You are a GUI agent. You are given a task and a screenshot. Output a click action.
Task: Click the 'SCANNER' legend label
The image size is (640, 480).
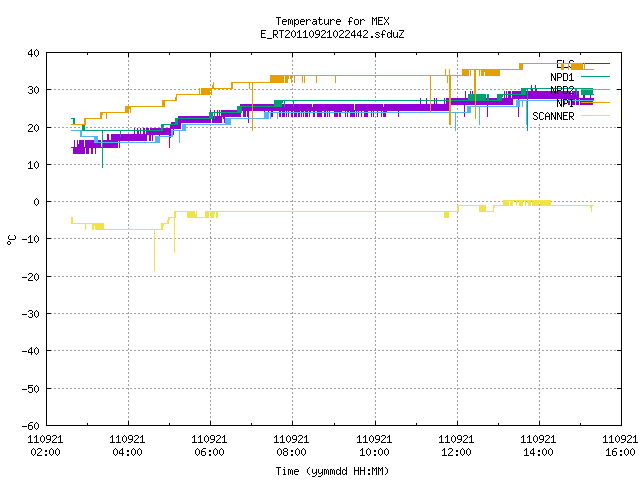553,116
